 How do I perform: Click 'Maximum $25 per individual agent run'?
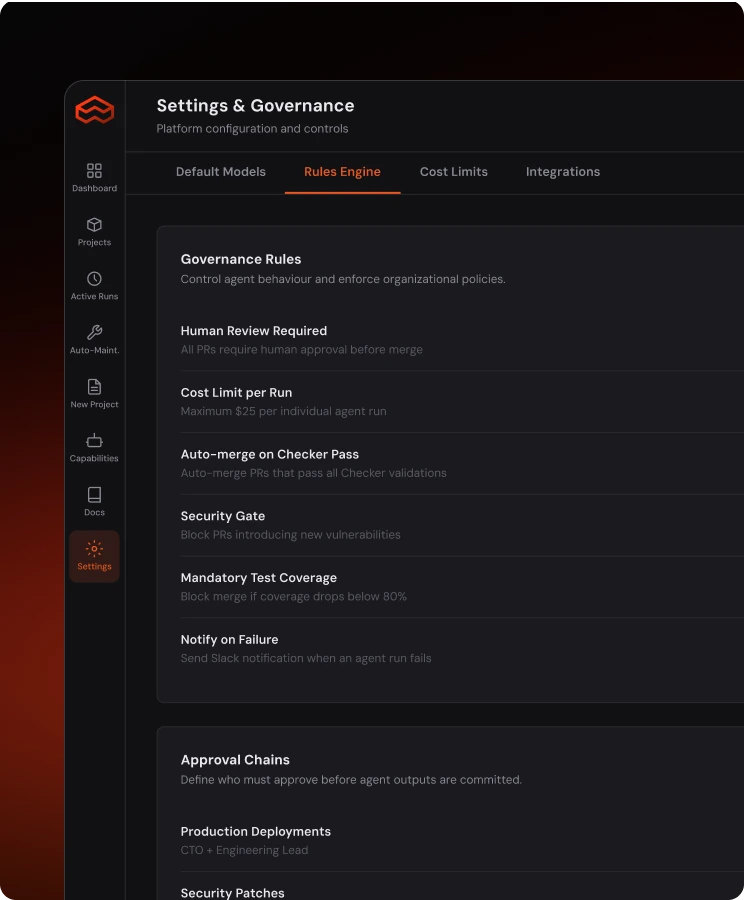(x=284, y=411)
